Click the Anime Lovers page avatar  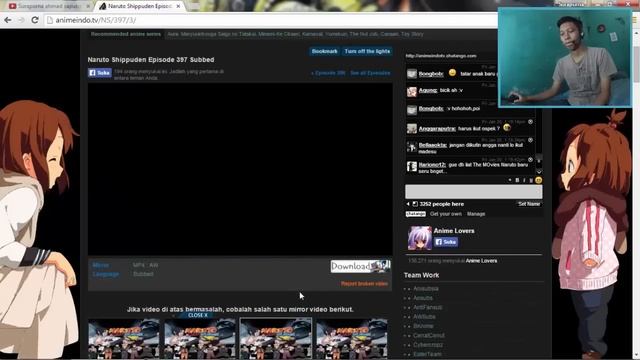420,238
